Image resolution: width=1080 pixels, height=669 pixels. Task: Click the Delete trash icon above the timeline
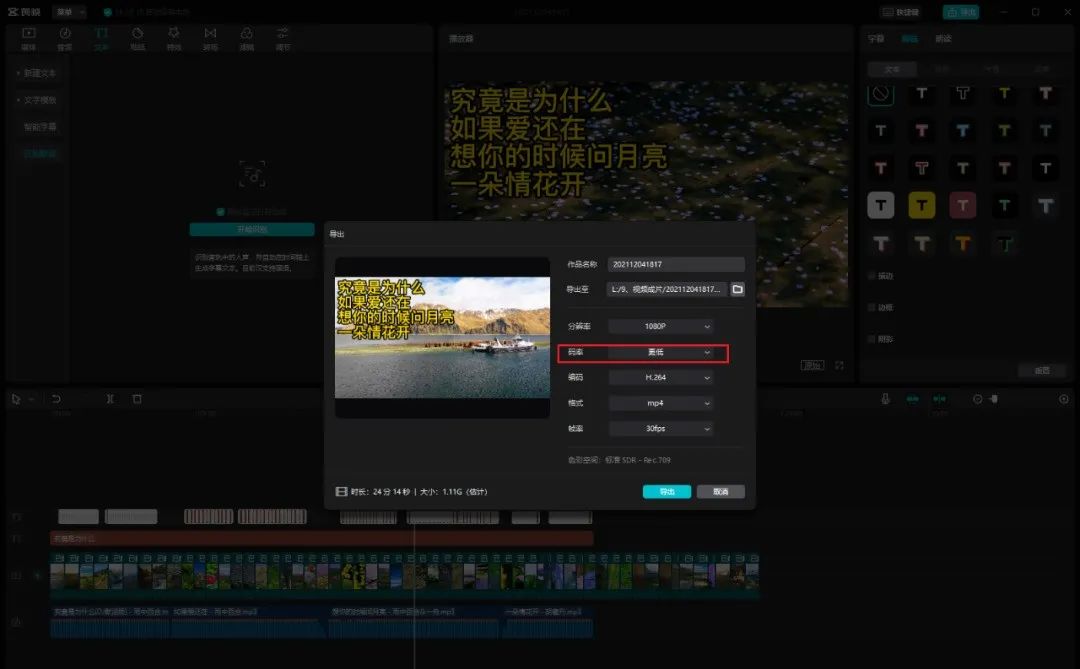coord(137,399)
